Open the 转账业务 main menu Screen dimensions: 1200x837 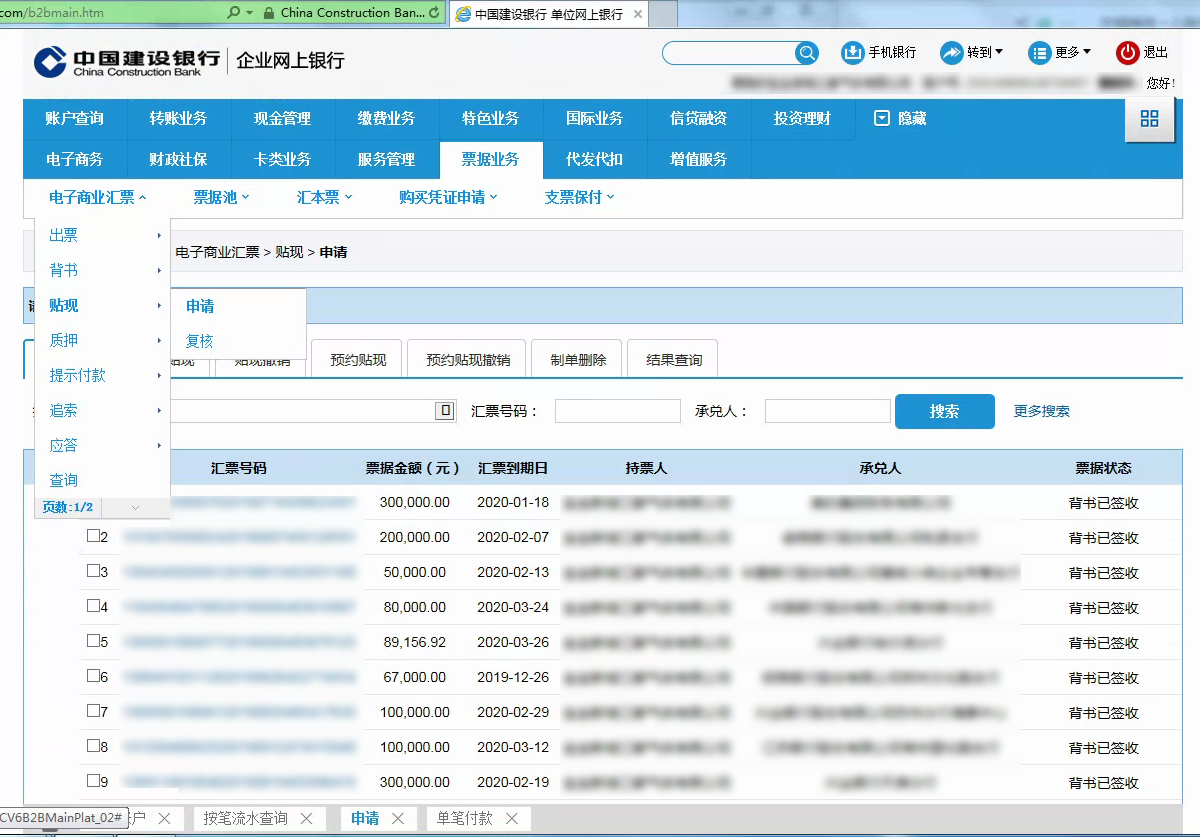179,119
